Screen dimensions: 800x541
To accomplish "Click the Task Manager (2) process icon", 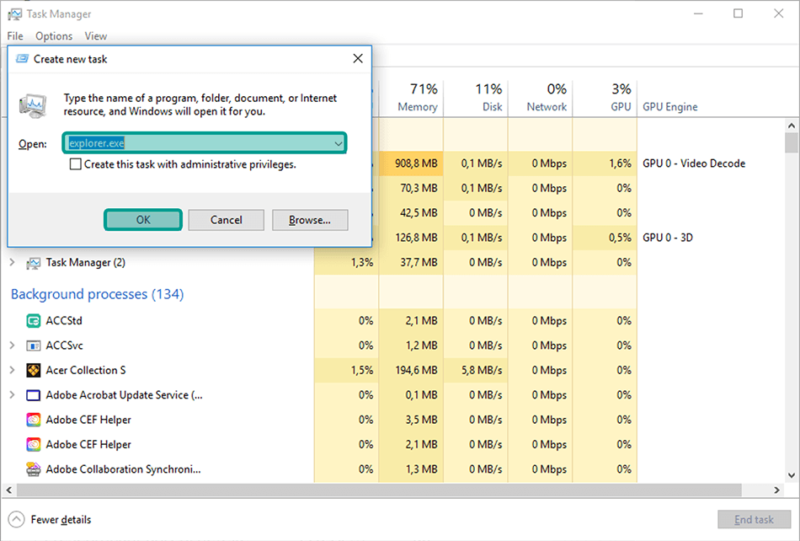I will click(x=33, y=263).
